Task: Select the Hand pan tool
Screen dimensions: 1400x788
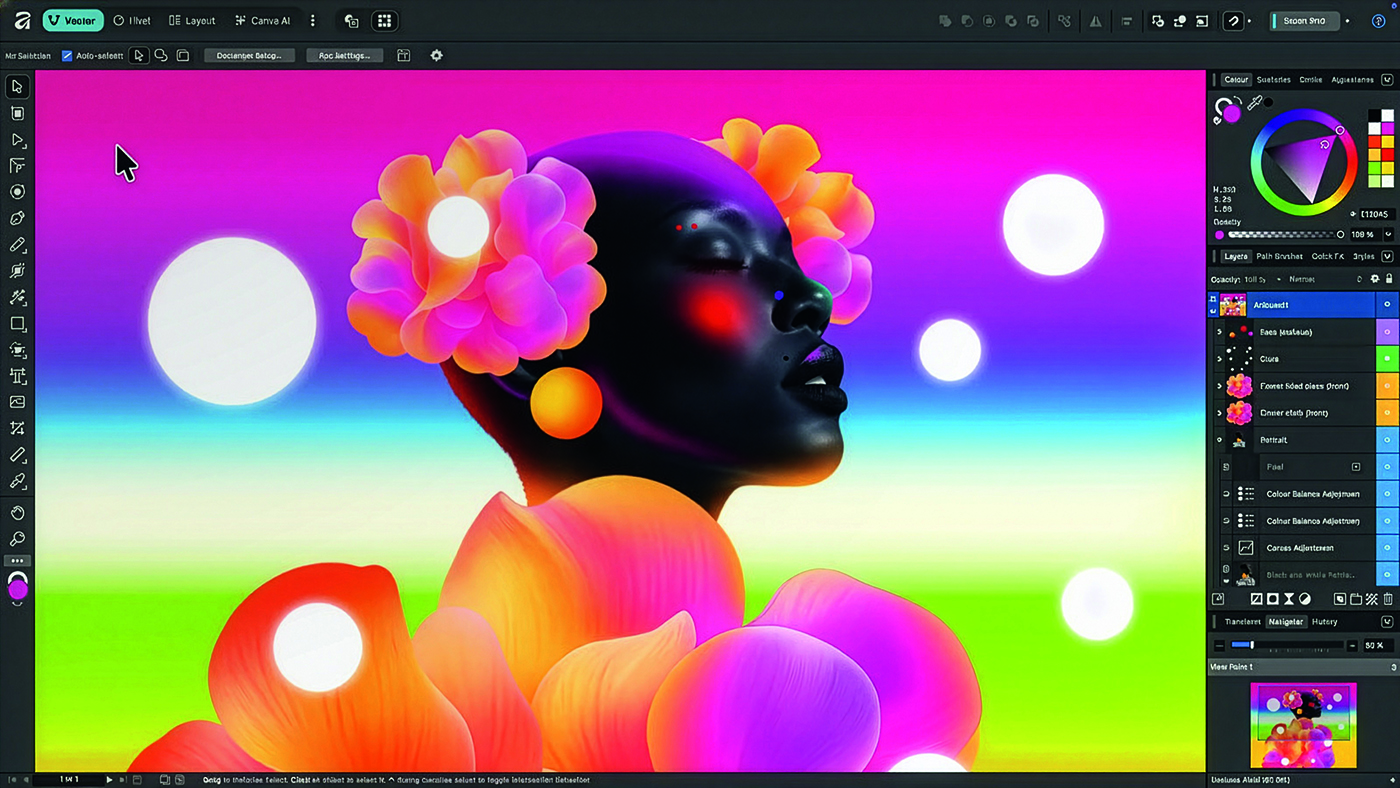Action: (17, 513)
